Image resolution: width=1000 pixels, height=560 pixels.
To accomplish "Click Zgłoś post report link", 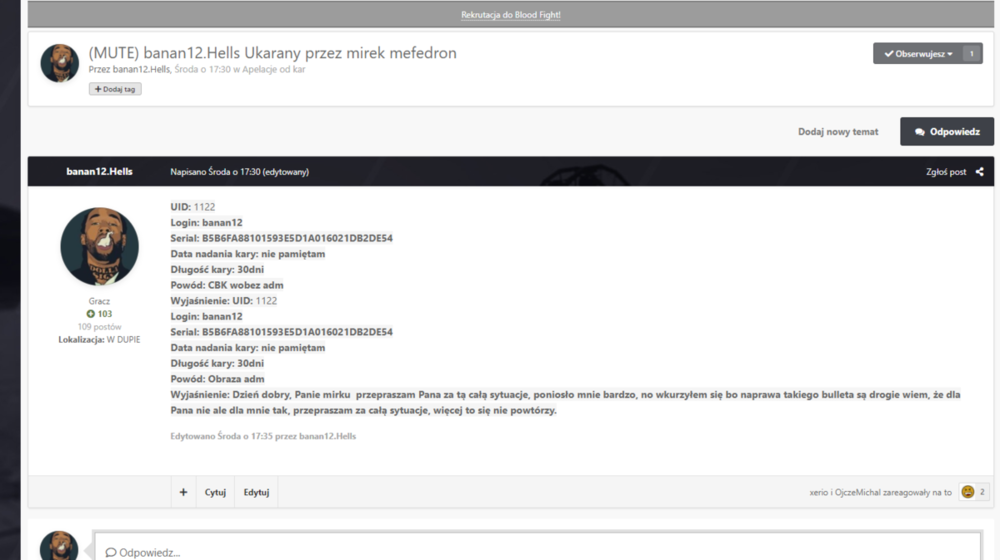I will click(946, 172).
